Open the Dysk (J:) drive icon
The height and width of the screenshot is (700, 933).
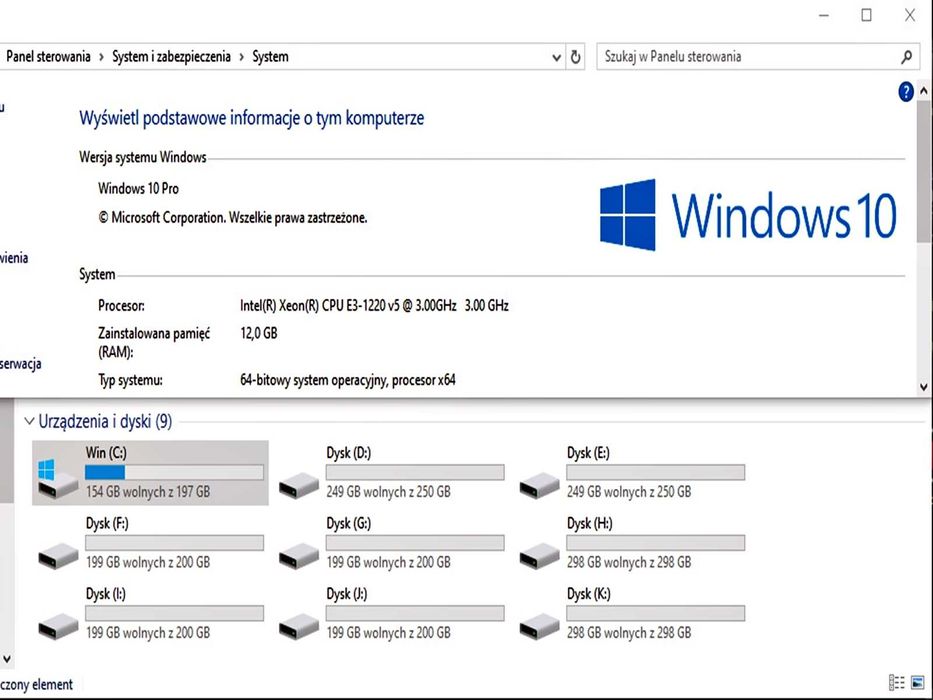point(299,627)
